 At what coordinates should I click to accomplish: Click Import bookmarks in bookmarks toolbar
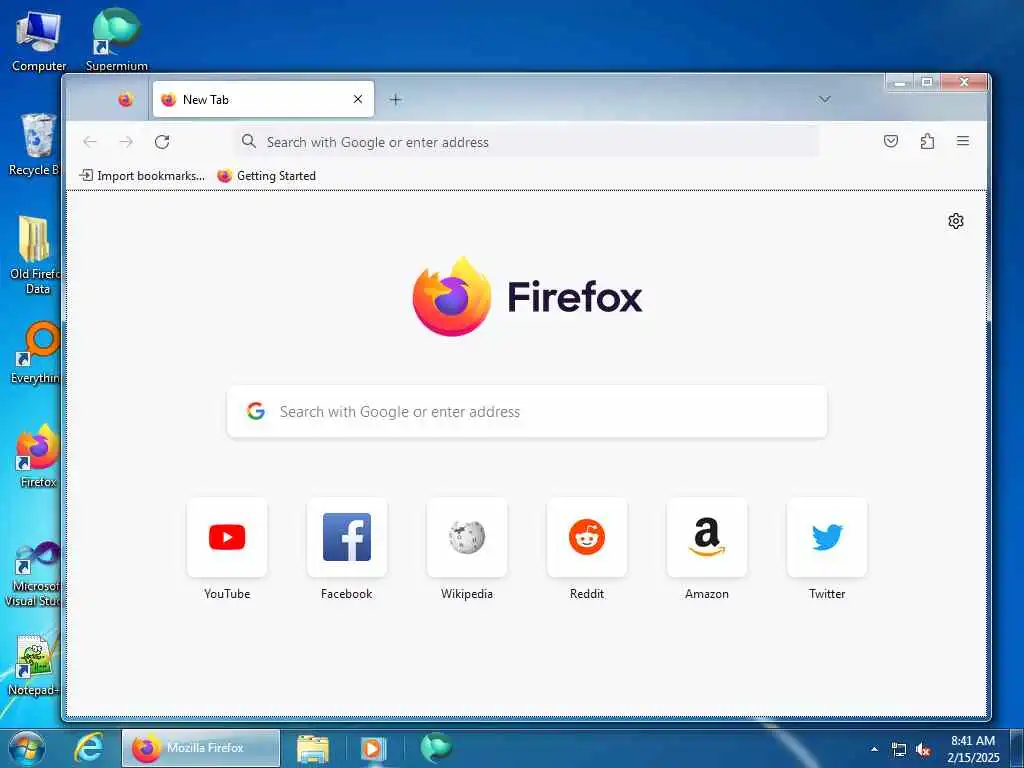point(142,176)
